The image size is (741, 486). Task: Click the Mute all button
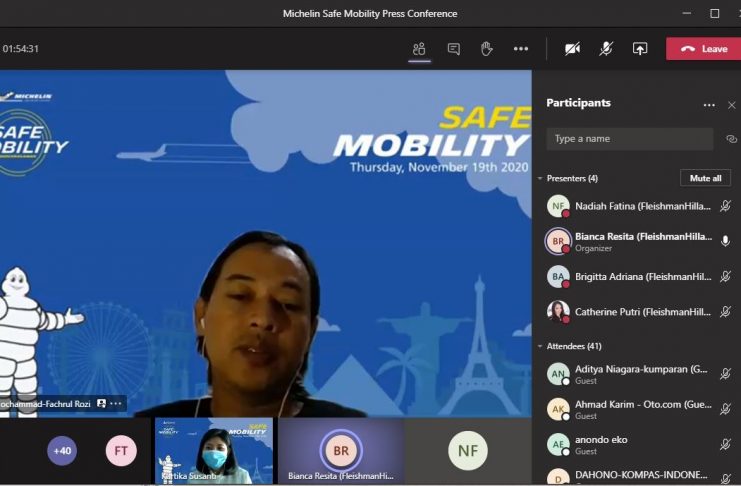(x=705, y=178)
